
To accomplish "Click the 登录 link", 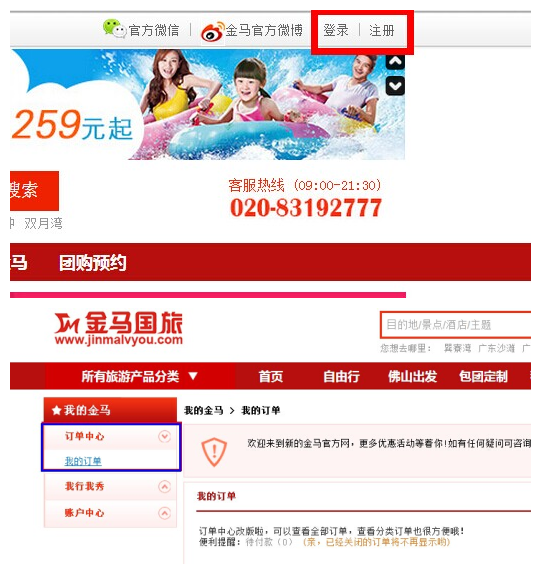I will [x=336, y=30].
